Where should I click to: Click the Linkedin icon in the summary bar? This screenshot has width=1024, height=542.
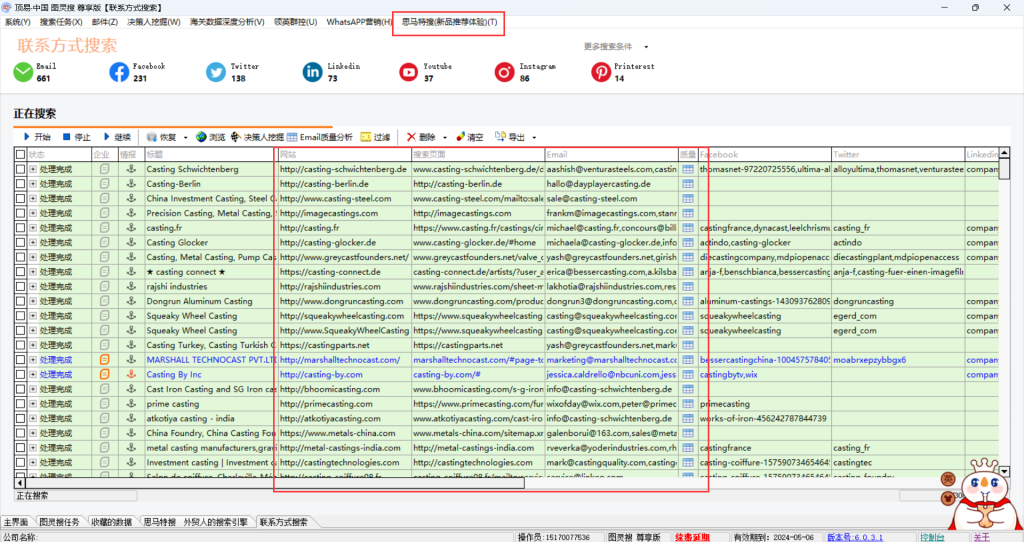pyautogui.click(x=313, y=72)
